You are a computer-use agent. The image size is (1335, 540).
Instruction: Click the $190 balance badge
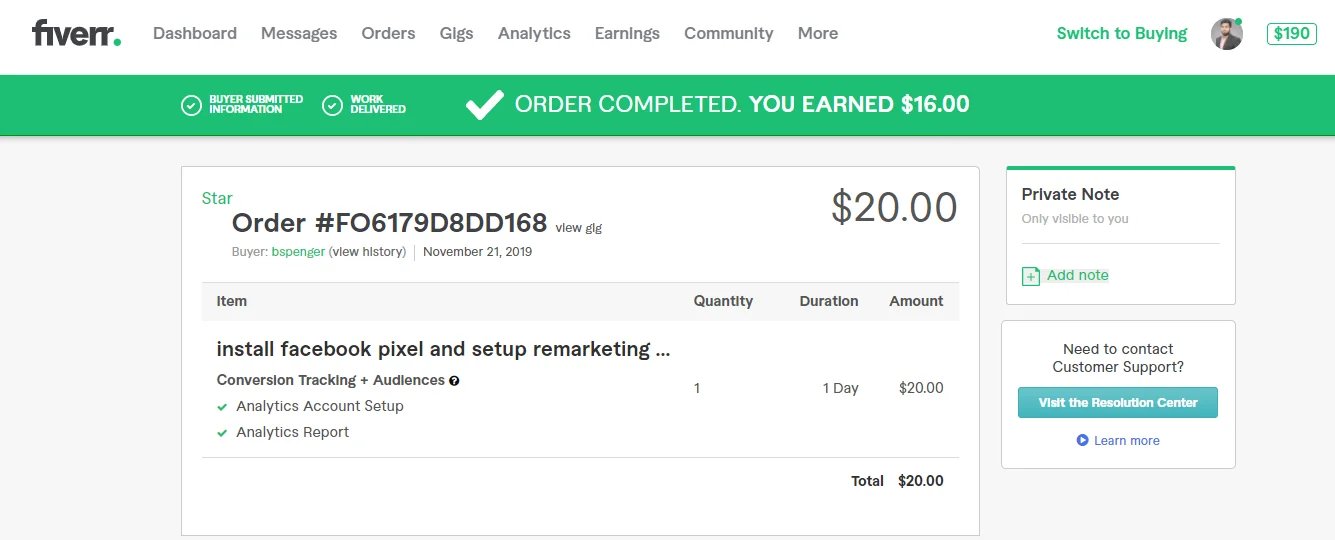tap(1291, 33)
